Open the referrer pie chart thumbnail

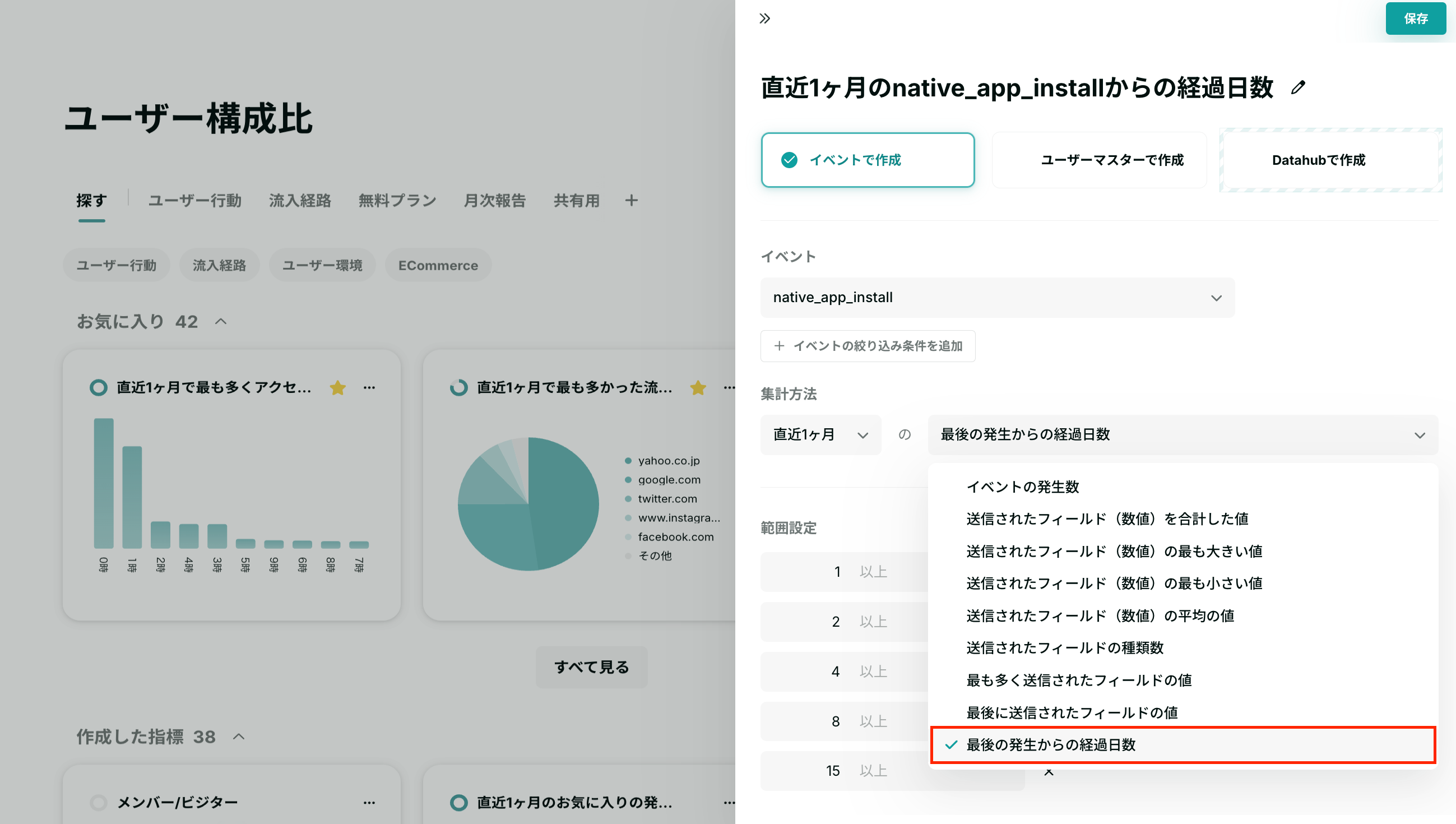[x=528, y=504]
